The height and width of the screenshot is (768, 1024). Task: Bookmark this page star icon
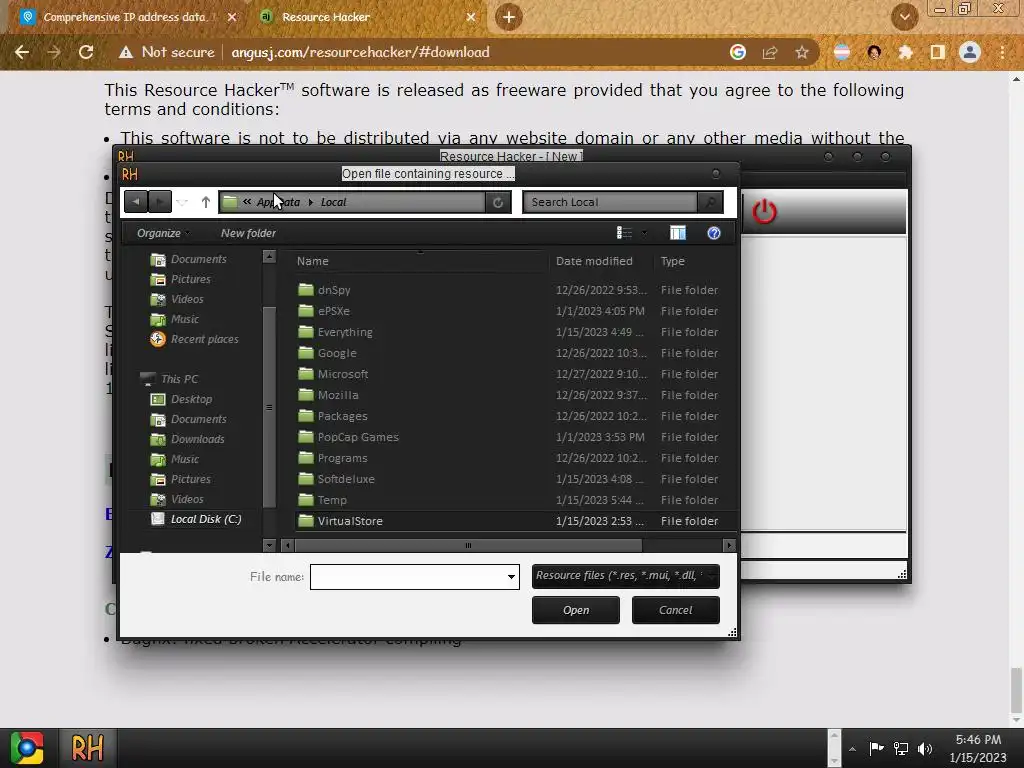pyautogui.click(x=802, y=52)
